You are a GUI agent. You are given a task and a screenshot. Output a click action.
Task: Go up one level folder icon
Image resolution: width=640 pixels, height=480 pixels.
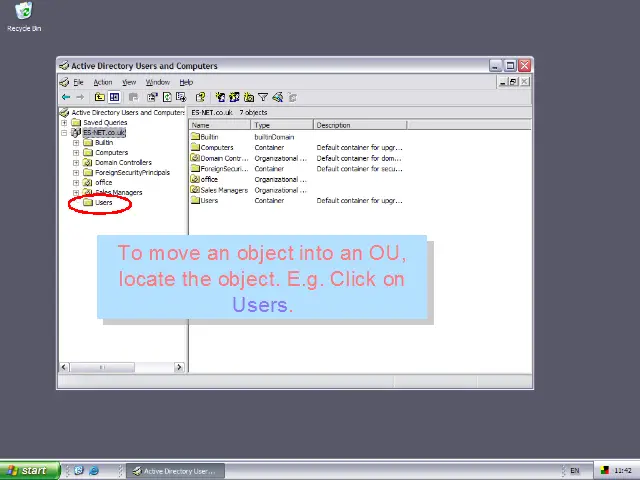(99, 97)
